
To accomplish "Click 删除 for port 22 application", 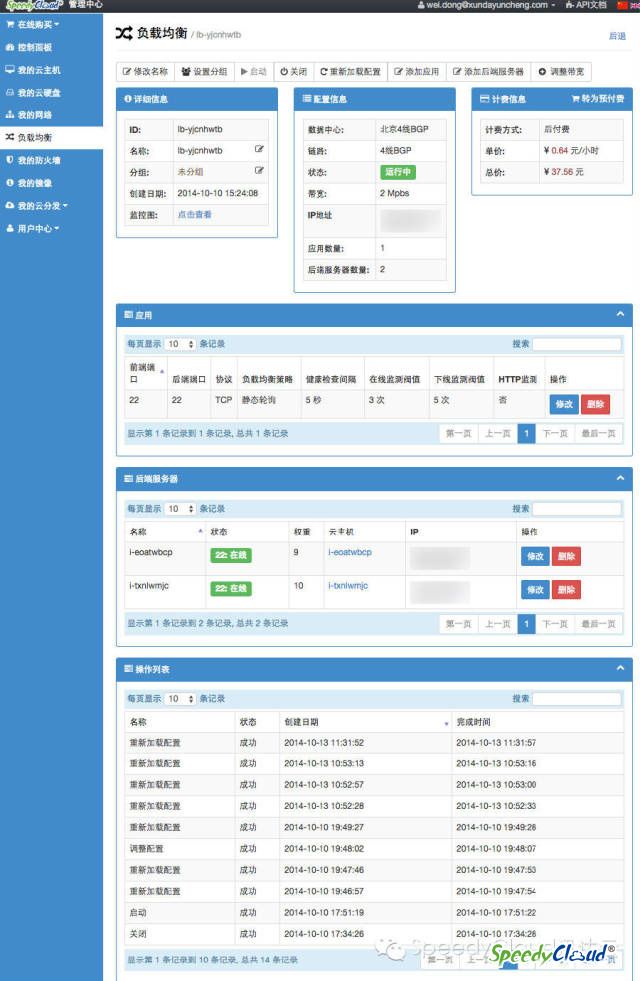I will [595, 404].
